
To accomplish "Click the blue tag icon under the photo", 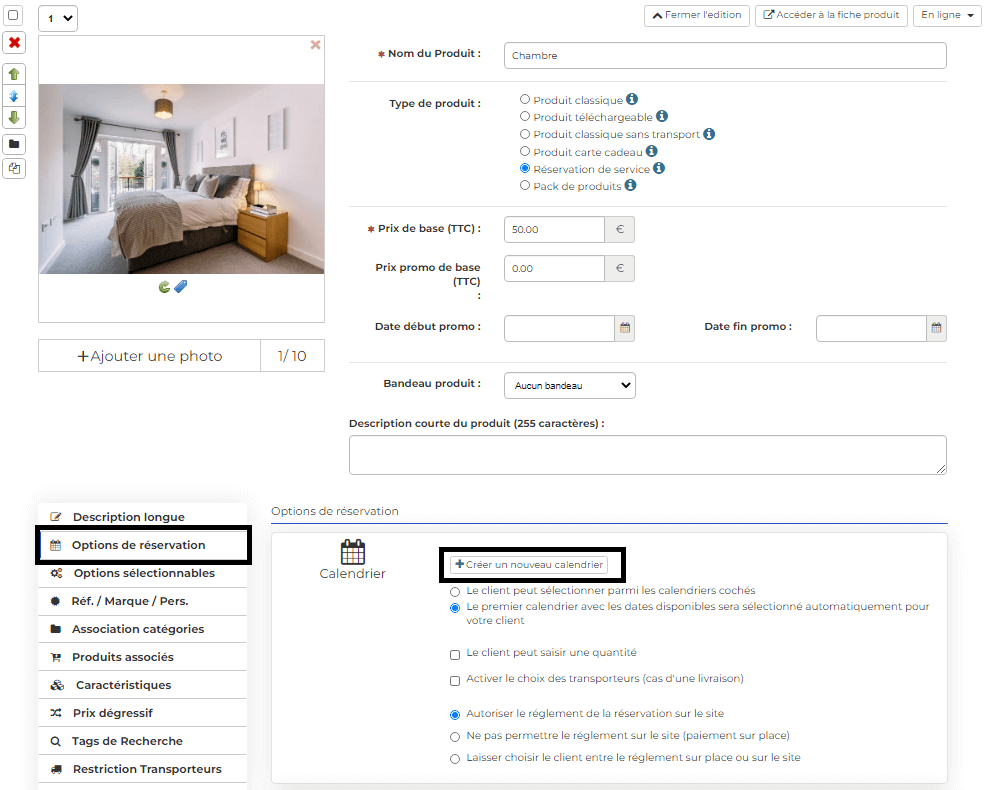I will pyautogui.click(x=180, y=287).
